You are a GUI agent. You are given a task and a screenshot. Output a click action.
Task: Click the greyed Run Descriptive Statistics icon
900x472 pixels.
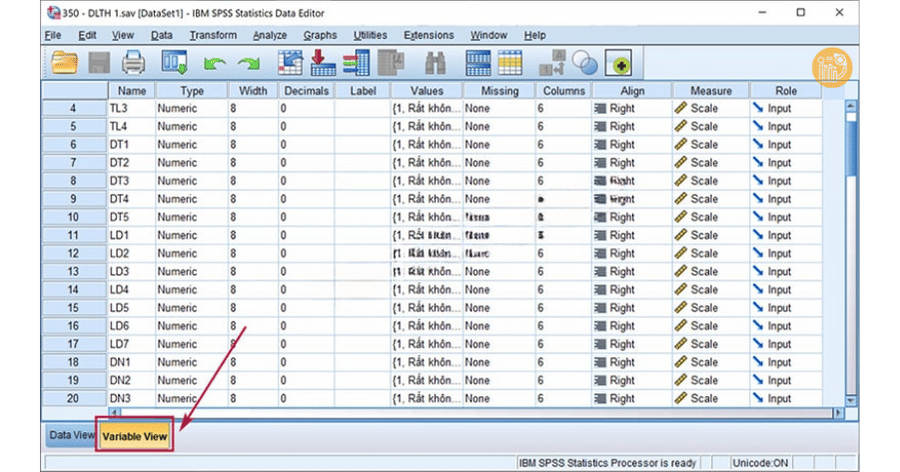(x=391, y=63)
